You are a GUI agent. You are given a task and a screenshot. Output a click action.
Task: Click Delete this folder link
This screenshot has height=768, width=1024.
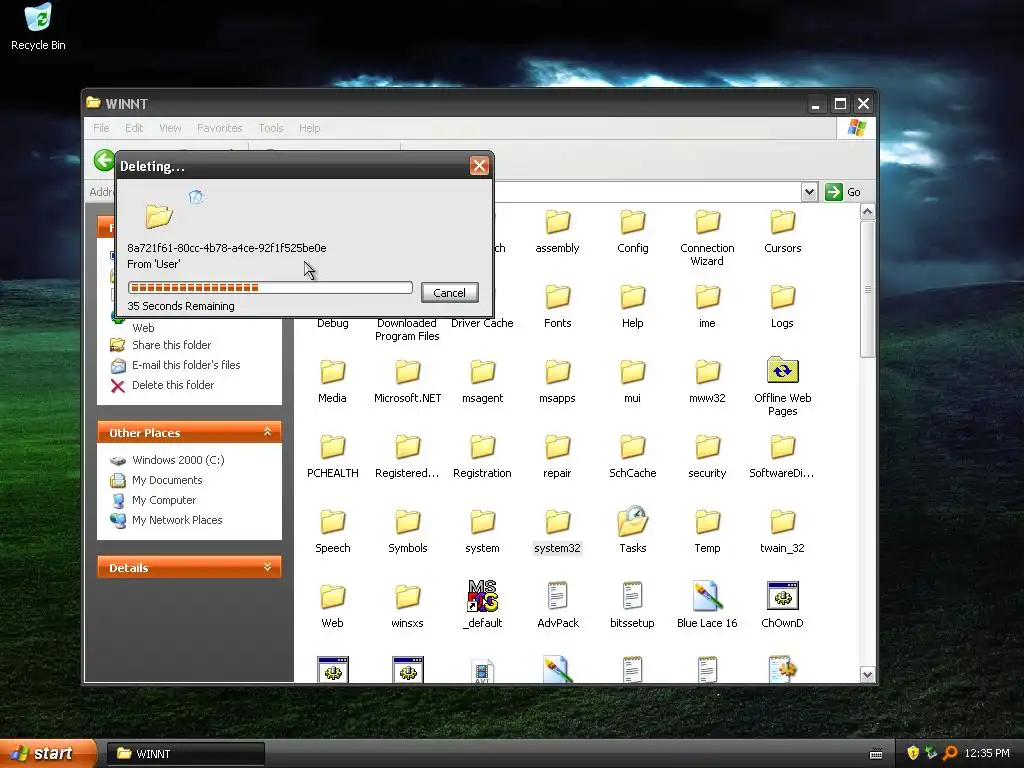click(172, 385)
